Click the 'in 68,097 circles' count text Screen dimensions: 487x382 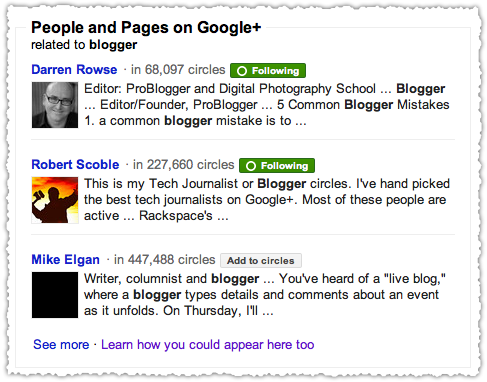[x=178, y=70]
